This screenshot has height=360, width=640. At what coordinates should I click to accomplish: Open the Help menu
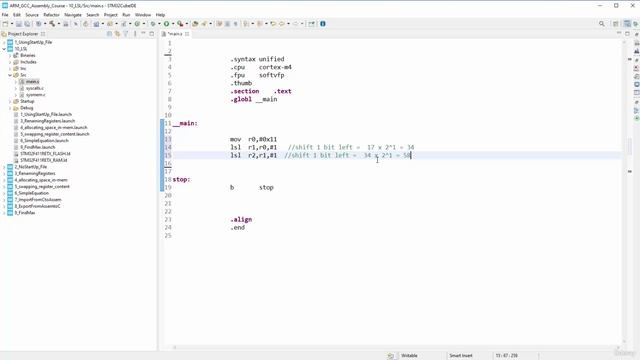pyautogui.click(x=160, y=15)
